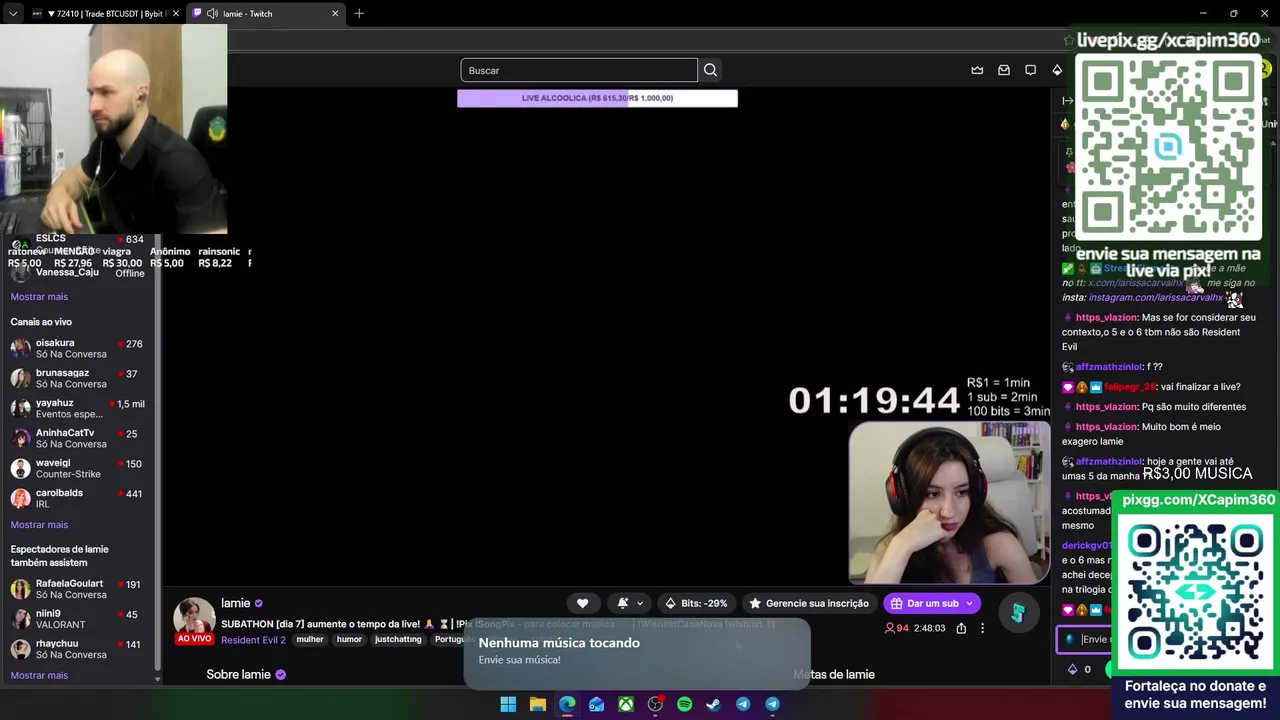Click the justchatting tag
The image size is (1280, 720).
(x=398, y=639)
